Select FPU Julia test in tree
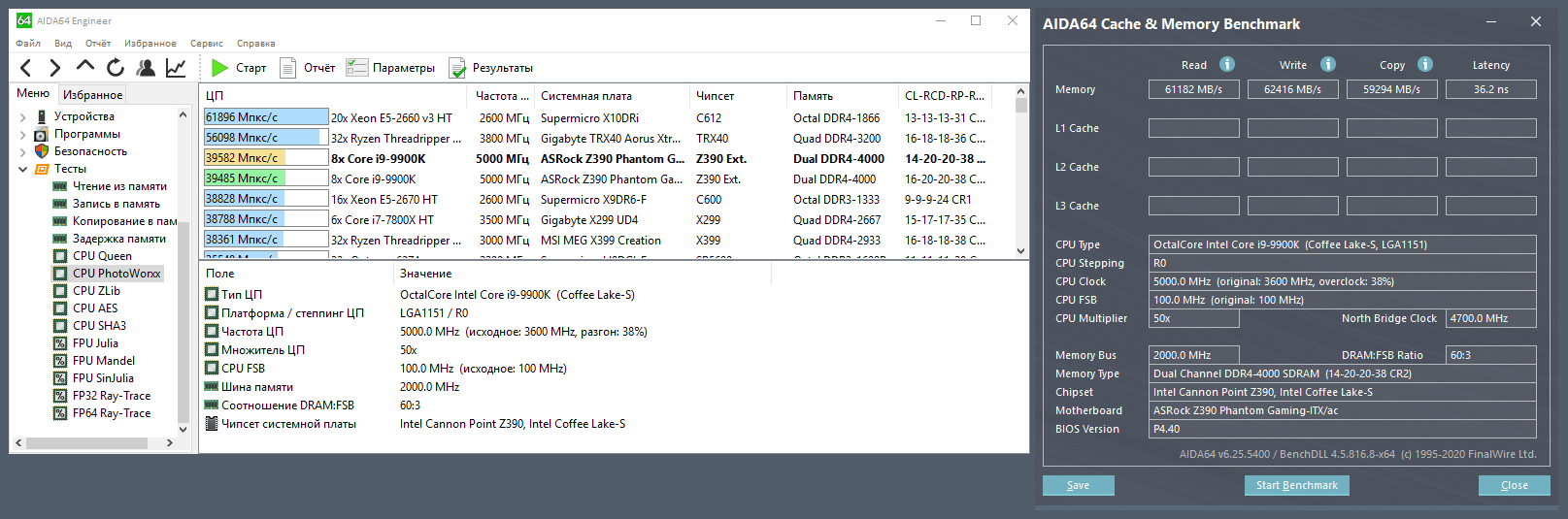 click(x=95, y=343)
